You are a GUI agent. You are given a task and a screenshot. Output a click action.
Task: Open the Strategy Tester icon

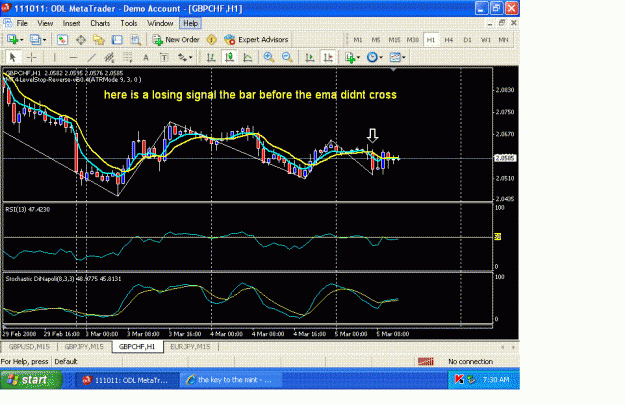click(136, 39)
